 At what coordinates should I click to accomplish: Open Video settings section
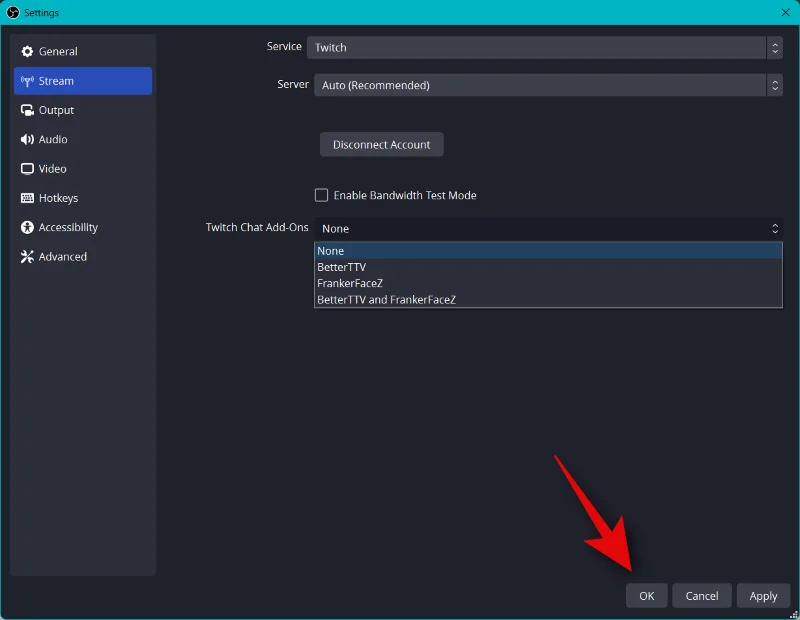coord(83,169)
